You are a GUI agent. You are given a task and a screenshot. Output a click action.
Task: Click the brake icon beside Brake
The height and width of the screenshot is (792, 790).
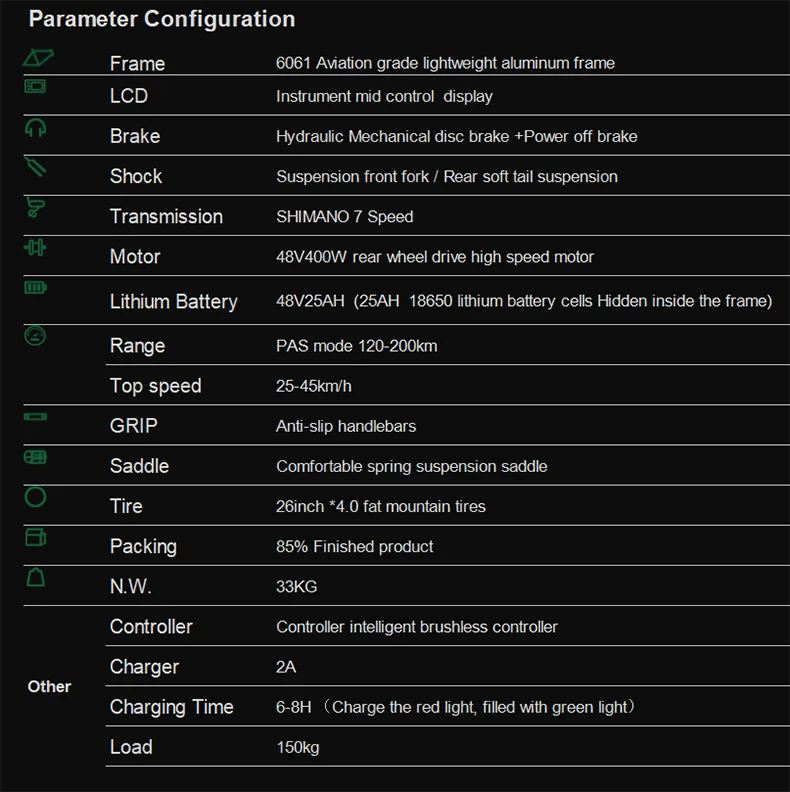[36, 128]
